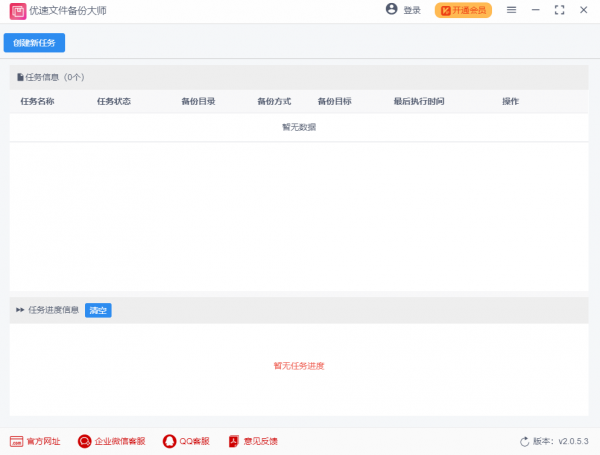The image size is (600, 455).
Task: Click the 暂无数据 empty table text
Action: coord(299,127)
